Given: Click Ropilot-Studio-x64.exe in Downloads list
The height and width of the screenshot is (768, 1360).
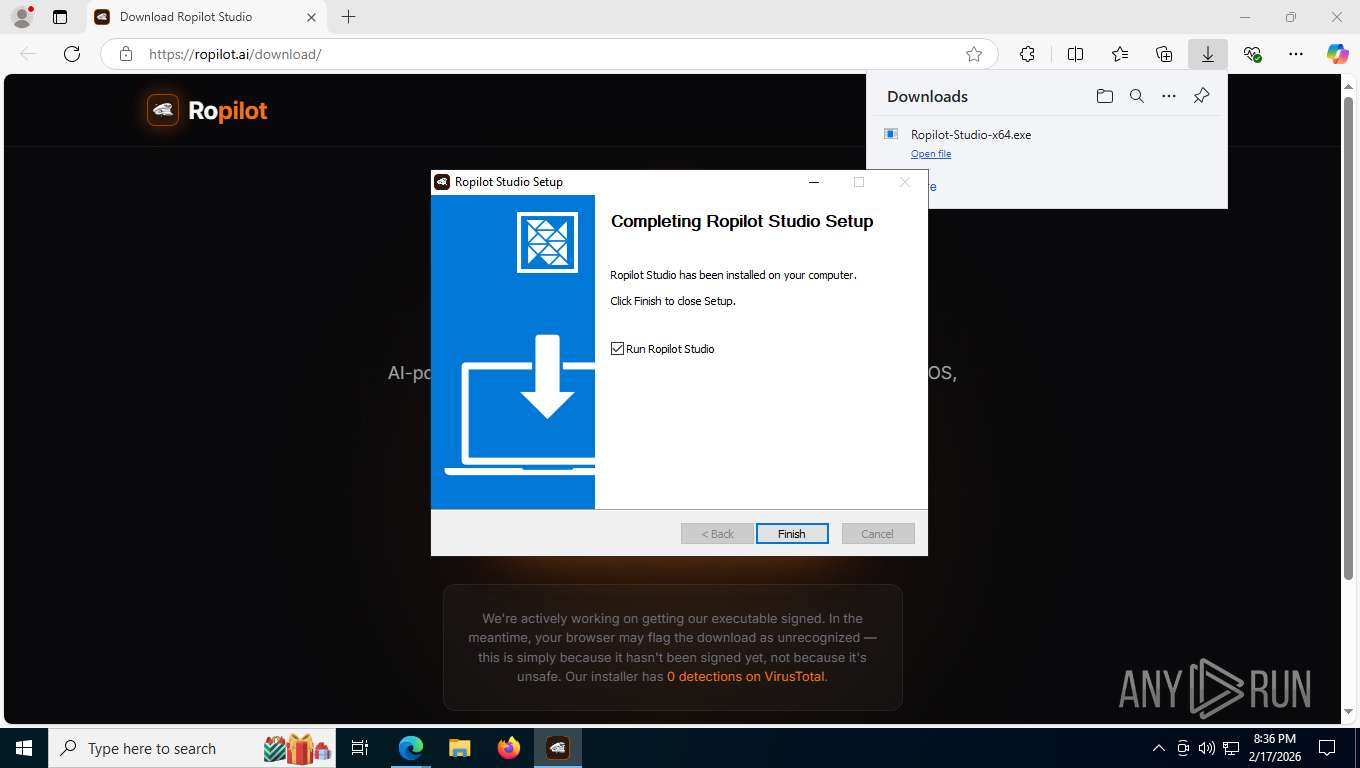Looking at the screenshot, I should (x=970, y=134).
